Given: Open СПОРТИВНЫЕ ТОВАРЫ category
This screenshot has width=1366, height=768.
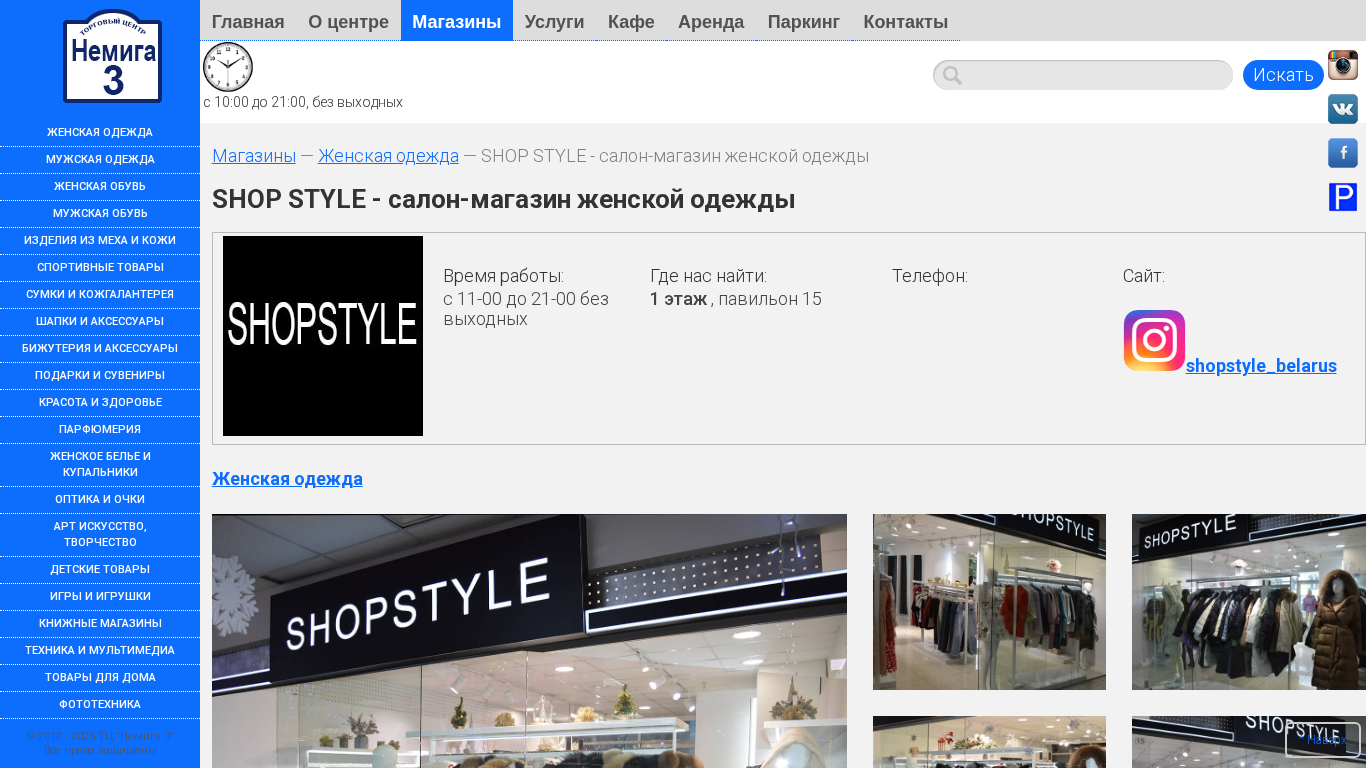Looking at the screenshot, I should click(x=100, y=268).
